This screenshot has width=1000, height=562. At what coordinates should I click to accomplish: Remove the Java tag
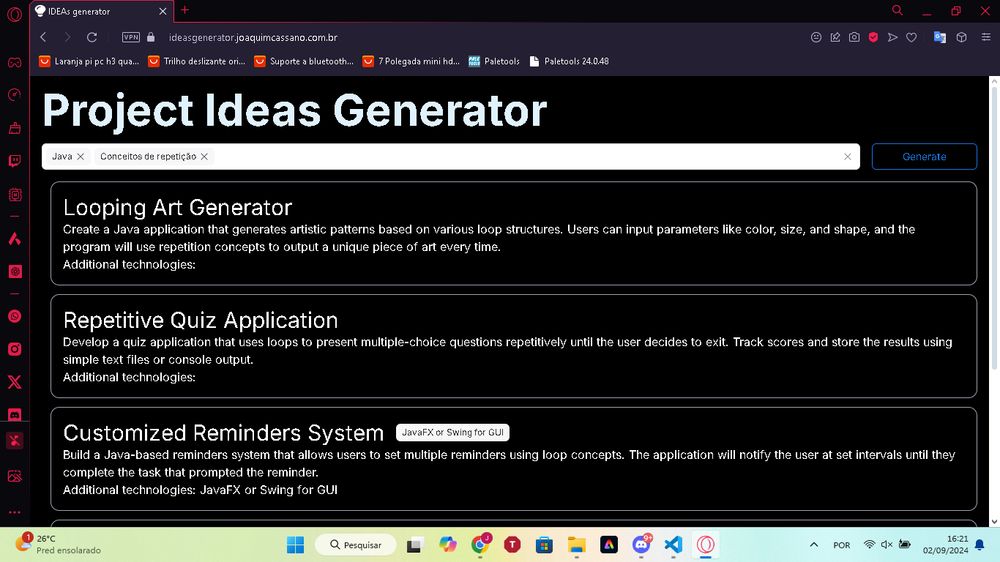(80, 156)
